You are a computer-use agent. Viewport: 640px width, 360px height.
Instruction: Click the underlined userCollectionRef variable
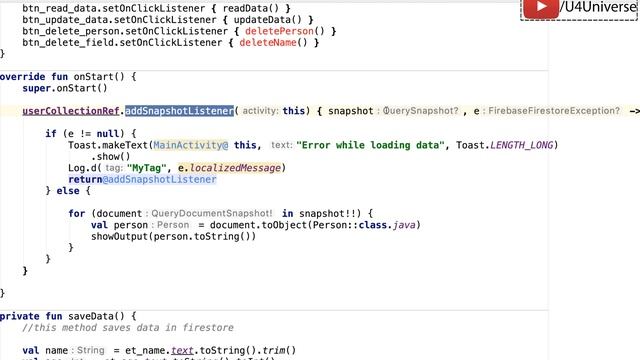pyautogui.click(x=71, y=111)
